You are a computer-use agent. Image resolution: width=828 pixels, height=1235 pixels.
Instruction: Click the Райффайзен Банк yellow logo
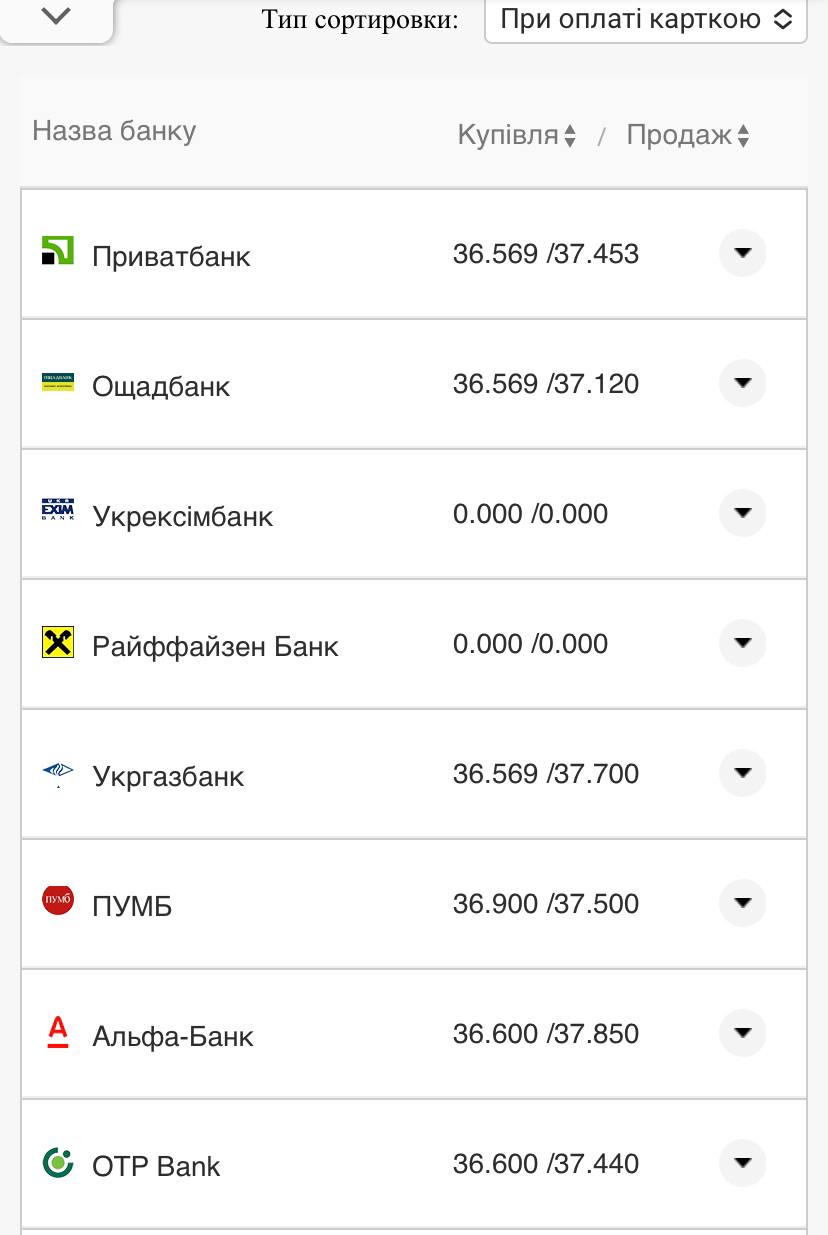pos(58,642)
